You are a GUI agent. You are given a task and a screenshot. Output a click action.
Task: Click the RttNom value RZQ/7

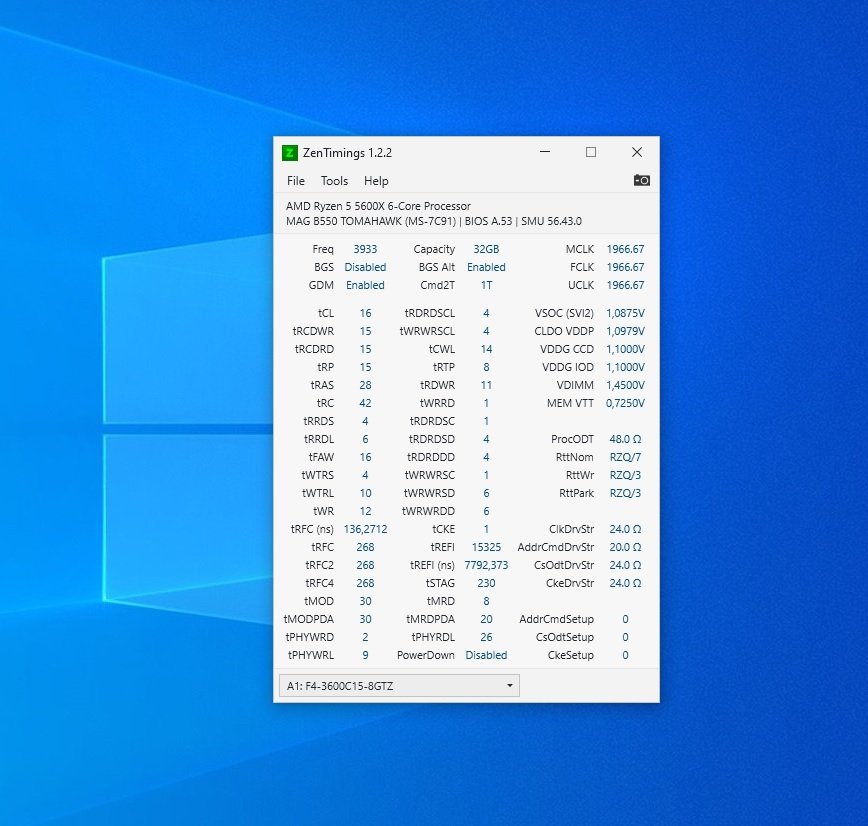625,457
